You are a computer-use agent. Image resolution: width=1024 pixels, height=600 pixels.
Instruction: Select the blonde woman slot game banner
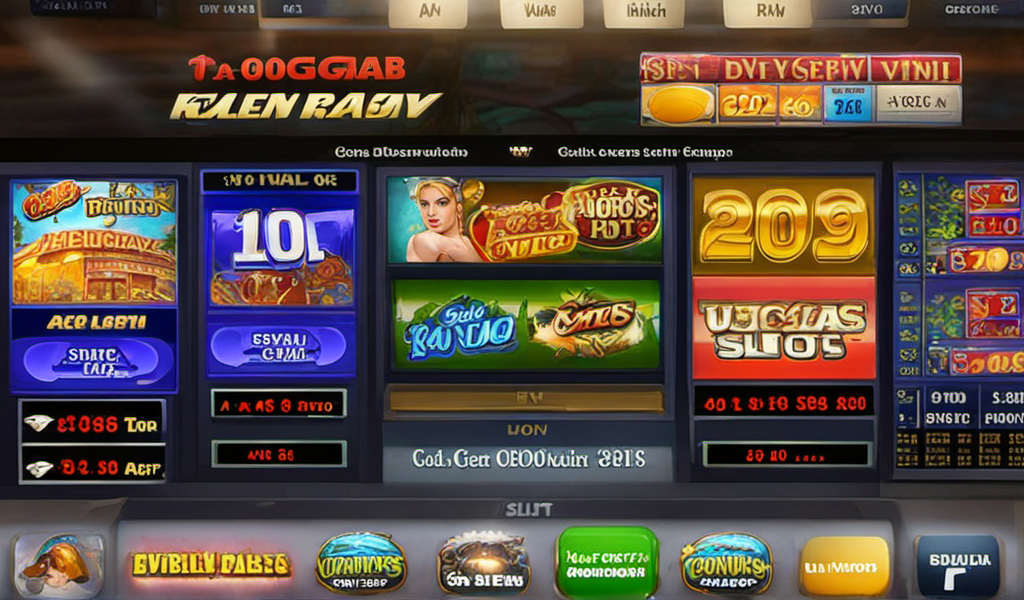click(x=524, y=220)
